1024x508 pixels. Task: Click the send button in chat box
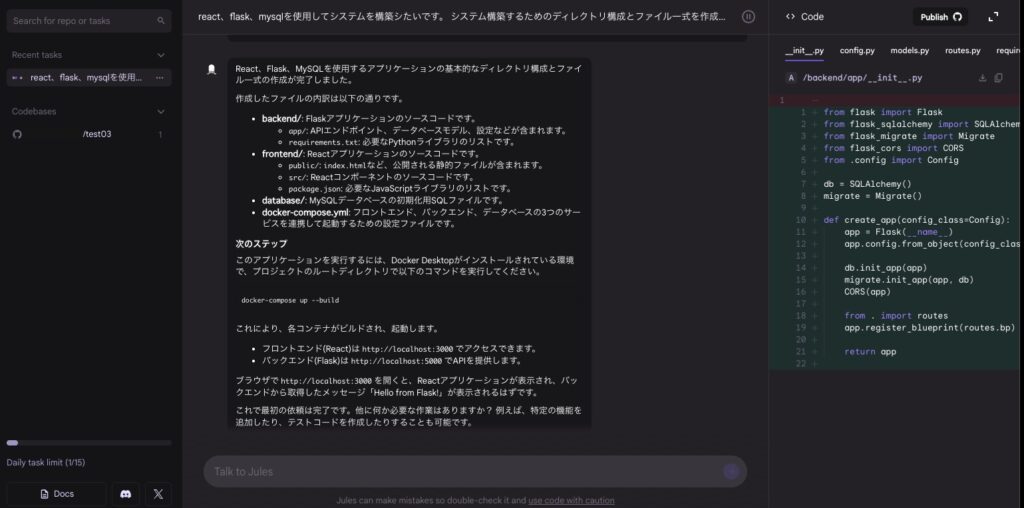pos(731,471)
